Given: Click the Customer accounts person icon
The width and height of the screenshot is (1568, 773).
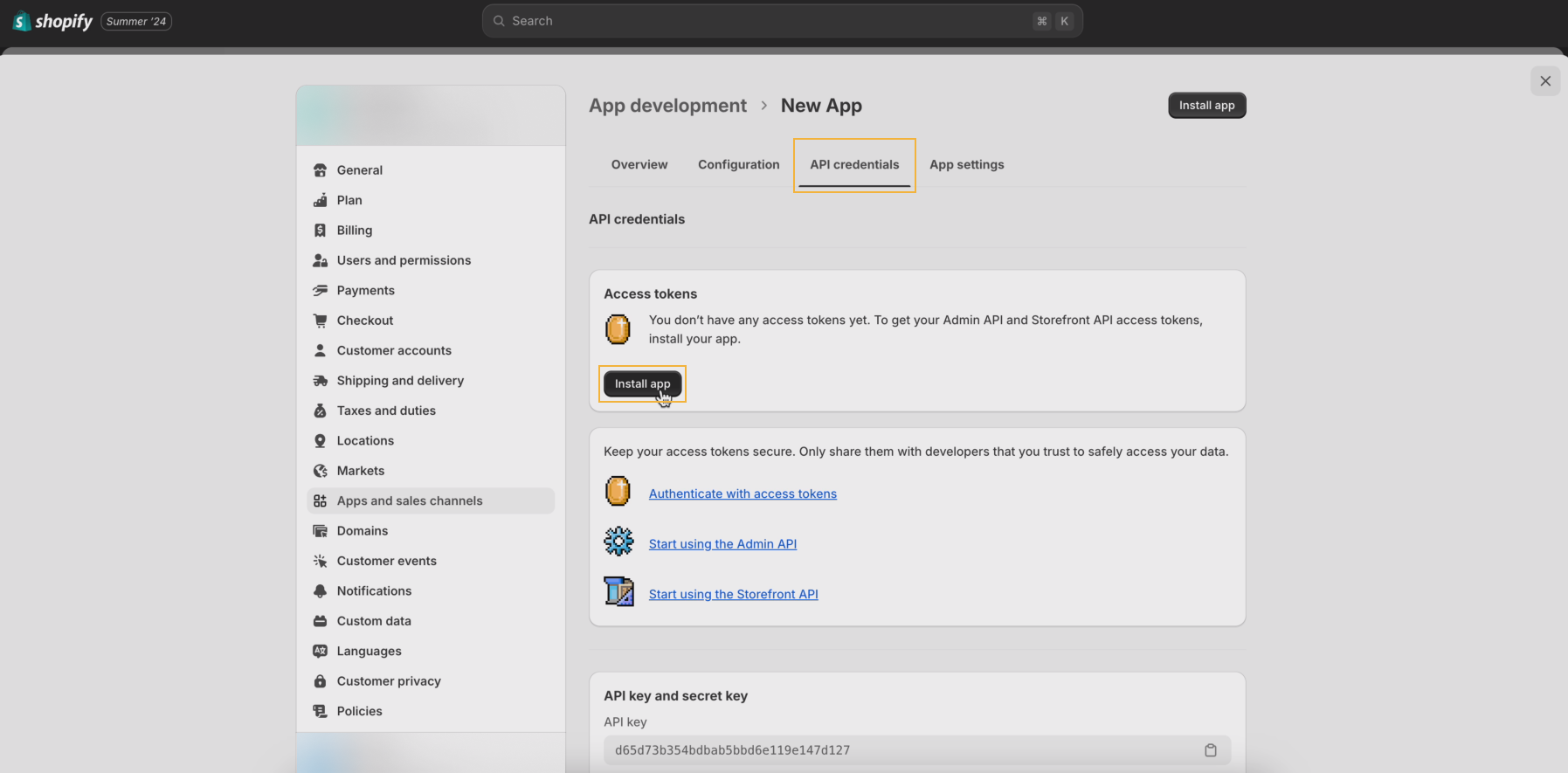Looking at the screenshot, I should coord(320,350).
